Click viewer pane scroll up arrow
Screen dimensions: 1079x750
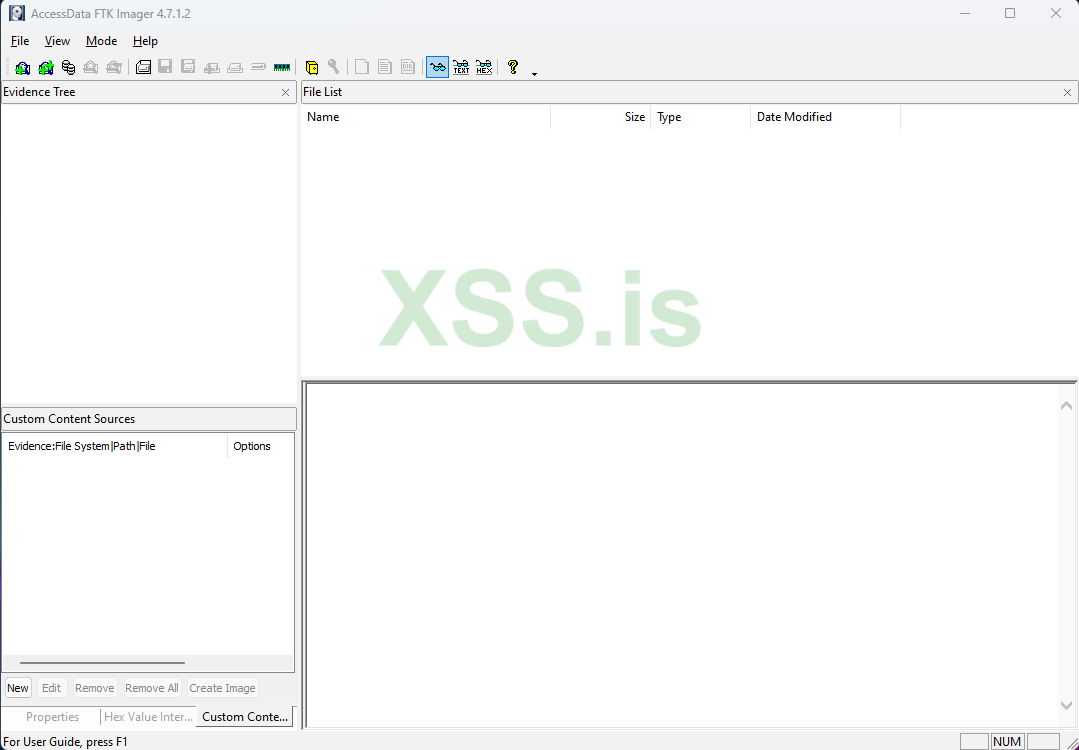coord(1066,406)
